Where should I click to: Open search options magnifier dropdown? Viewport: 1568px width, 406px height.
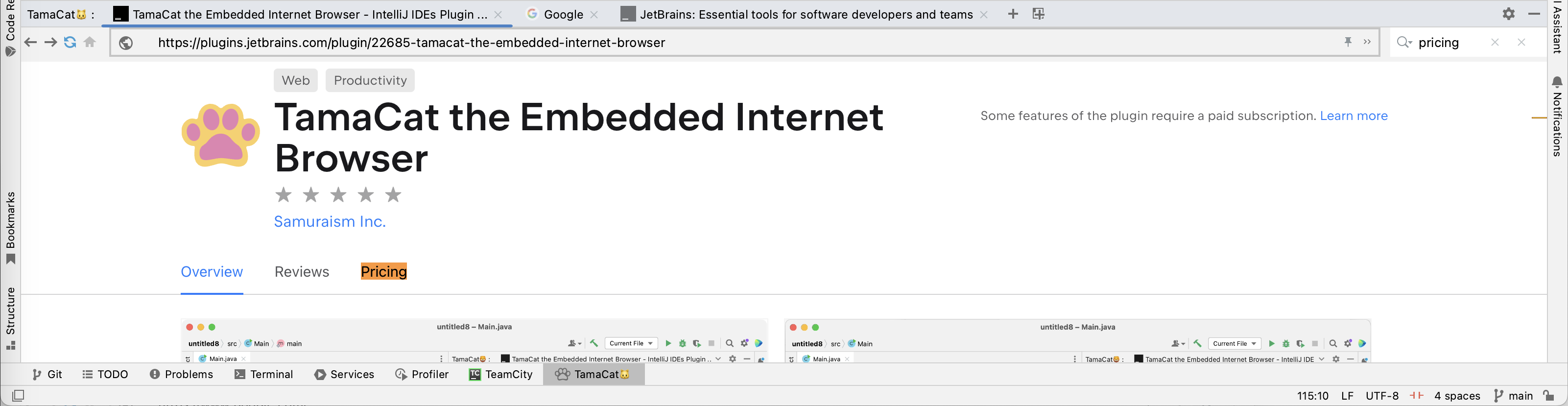1404,43
